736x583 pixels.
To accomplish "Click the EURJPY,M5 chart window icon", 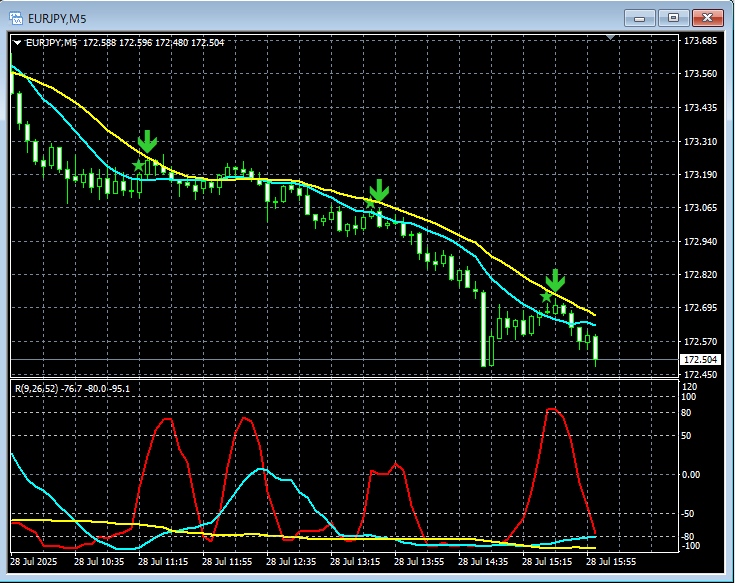I will [16, 18].
